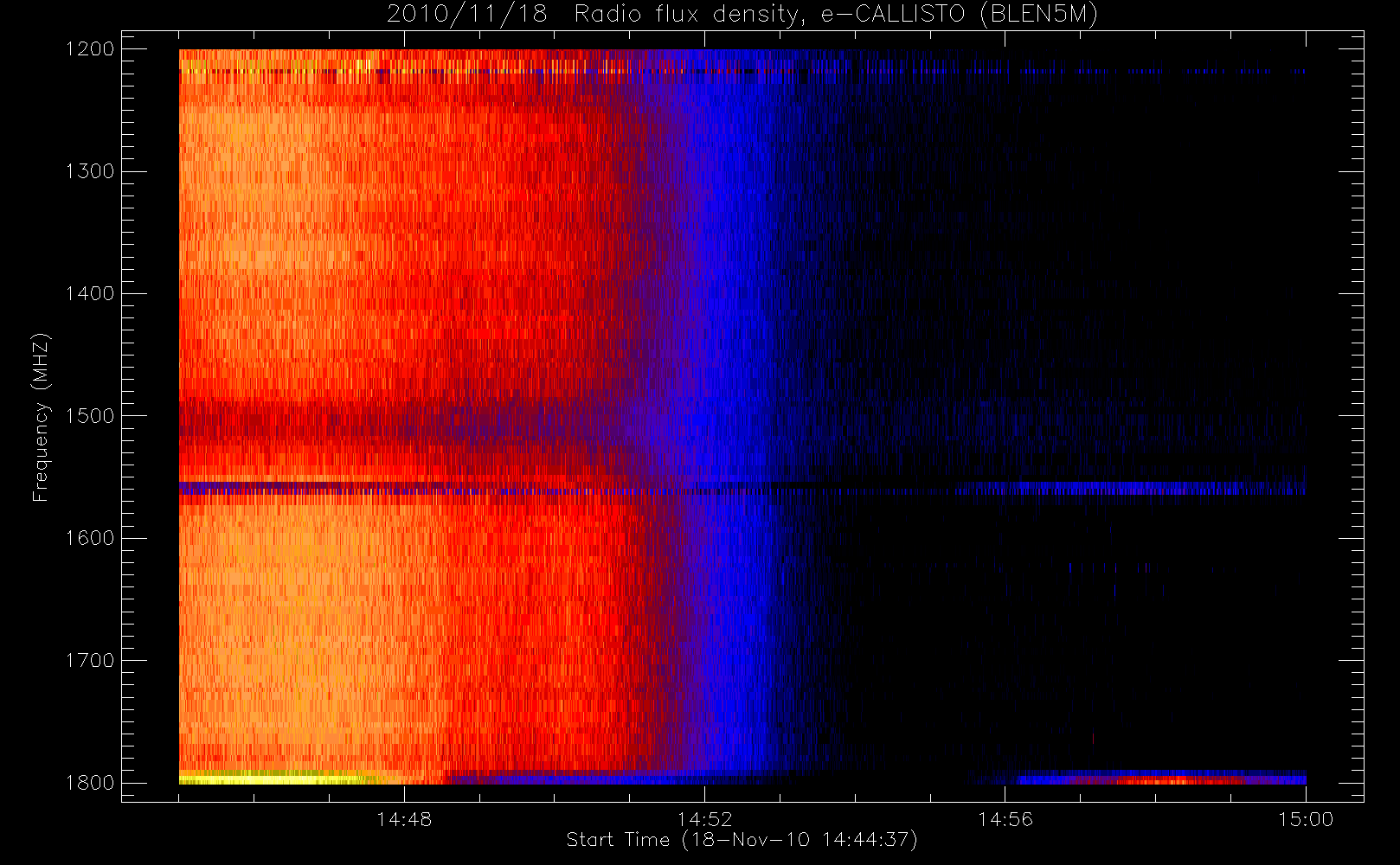Click the 14:56 time tick label
The image size is (1400, 865).
1005,819
